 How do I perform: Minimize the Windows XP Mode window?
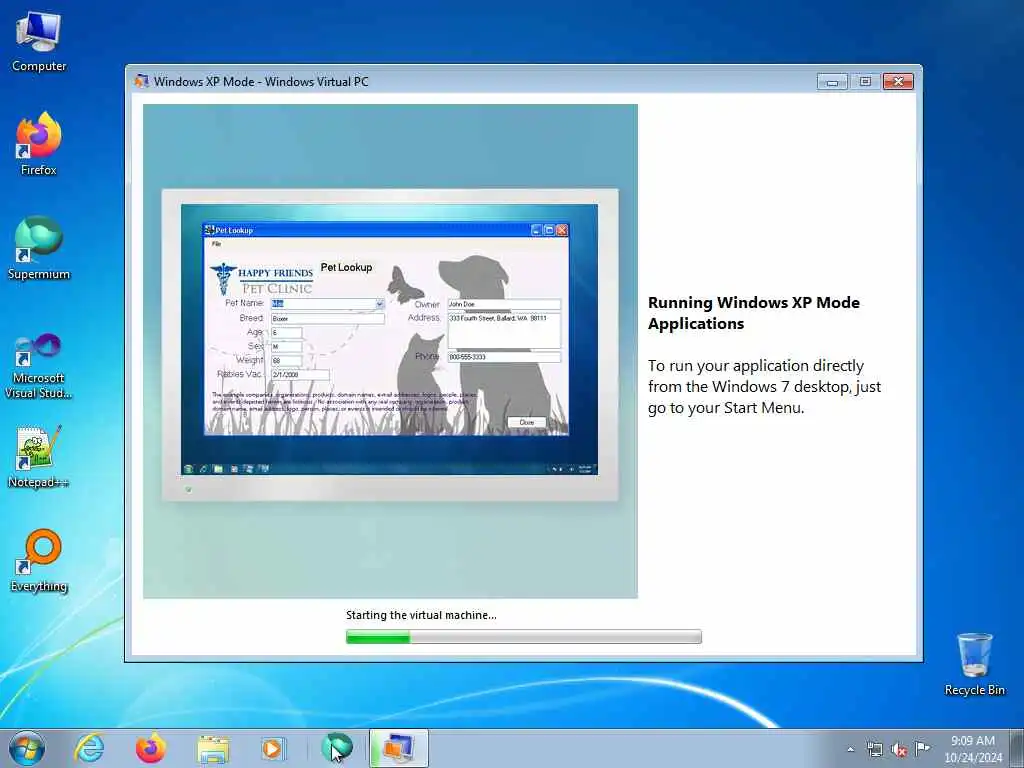click(832, 82)
